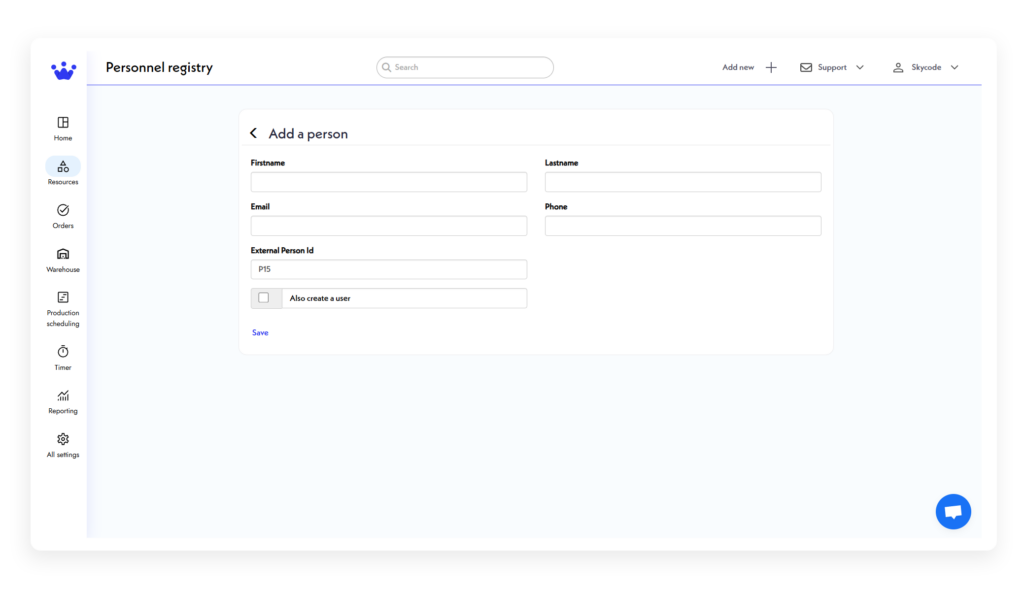Viewport: 1024px width, 589px height.
Task: Click into the Email field
Action: pos(389,225)
